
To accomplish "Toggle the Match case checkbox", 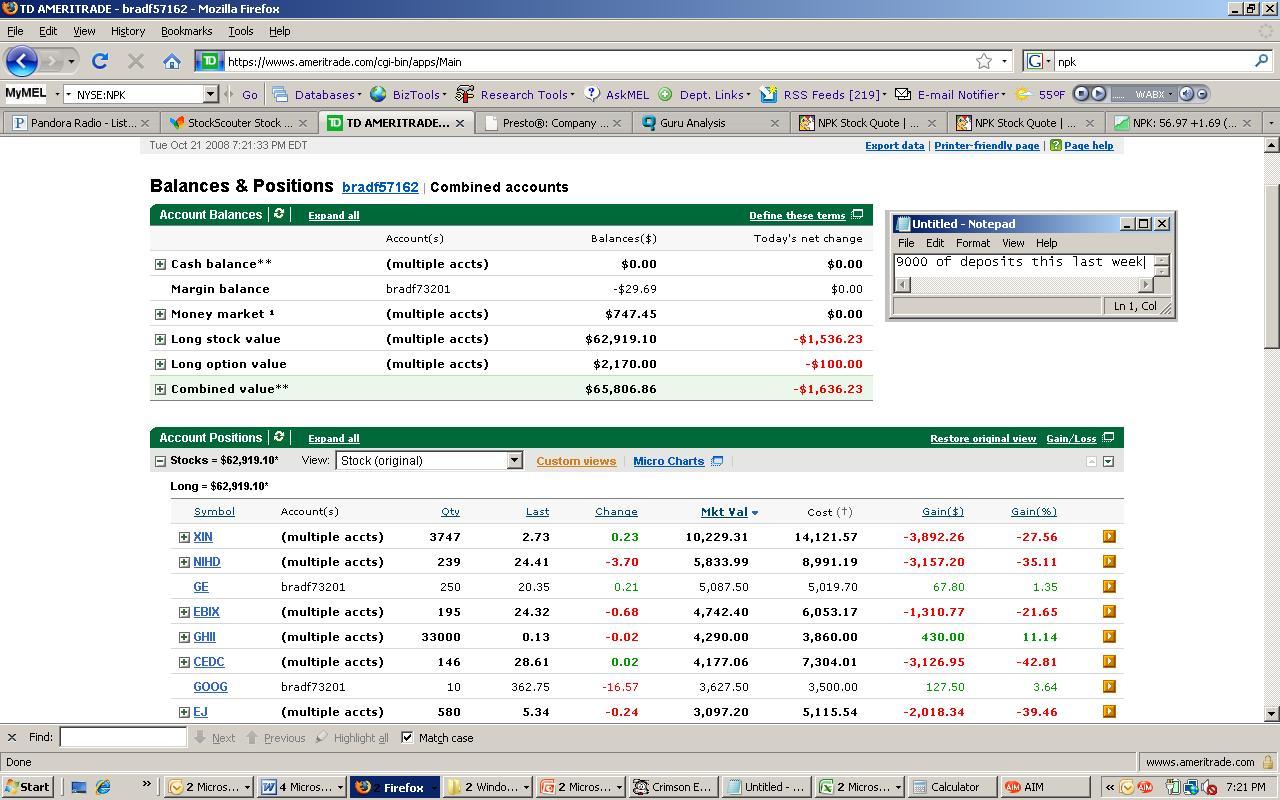I will [x=407, y=738].
